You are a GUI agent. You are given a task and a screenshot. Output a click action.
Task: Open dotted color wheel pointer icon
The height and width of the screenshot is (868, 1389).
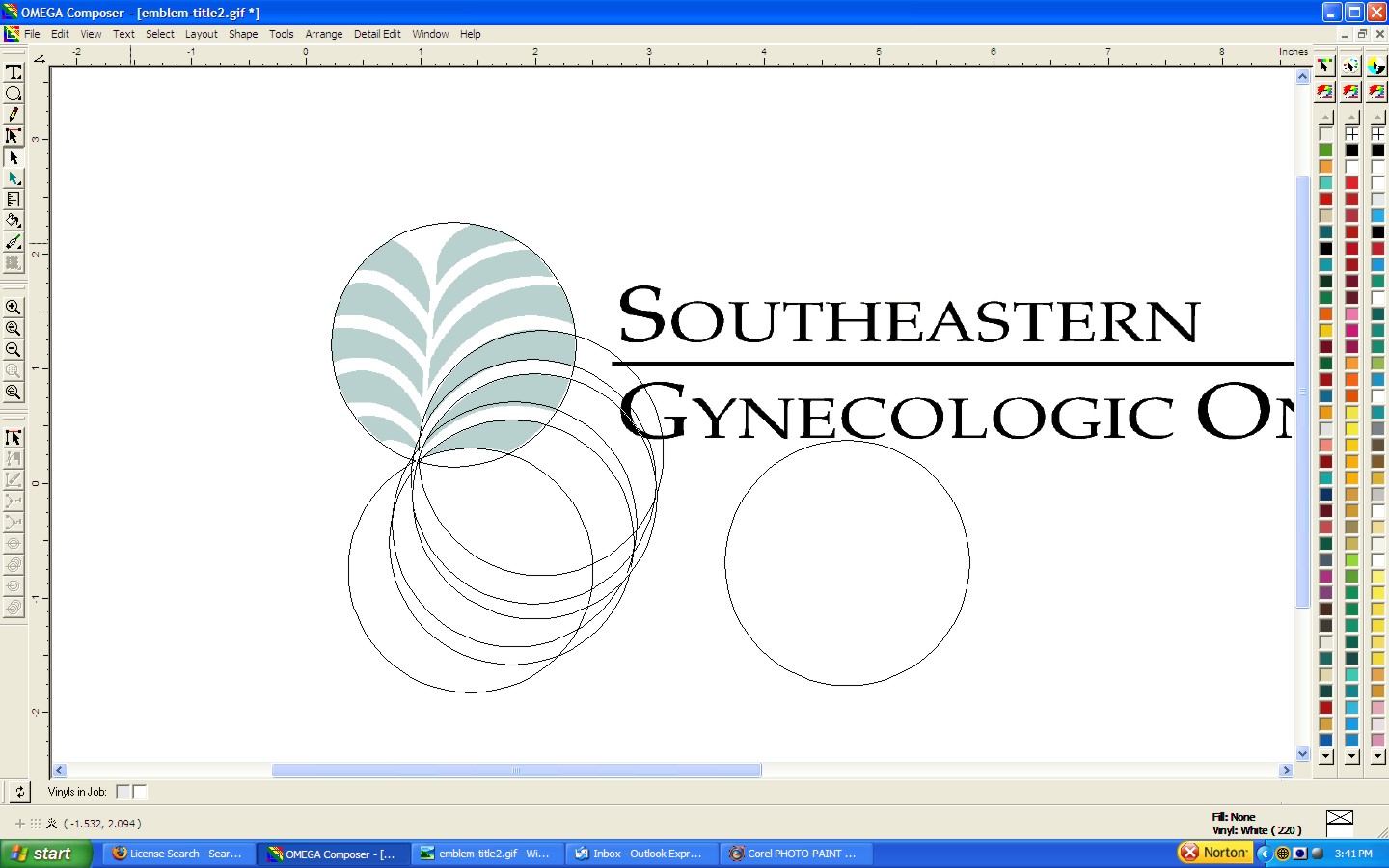(1350, 66)
